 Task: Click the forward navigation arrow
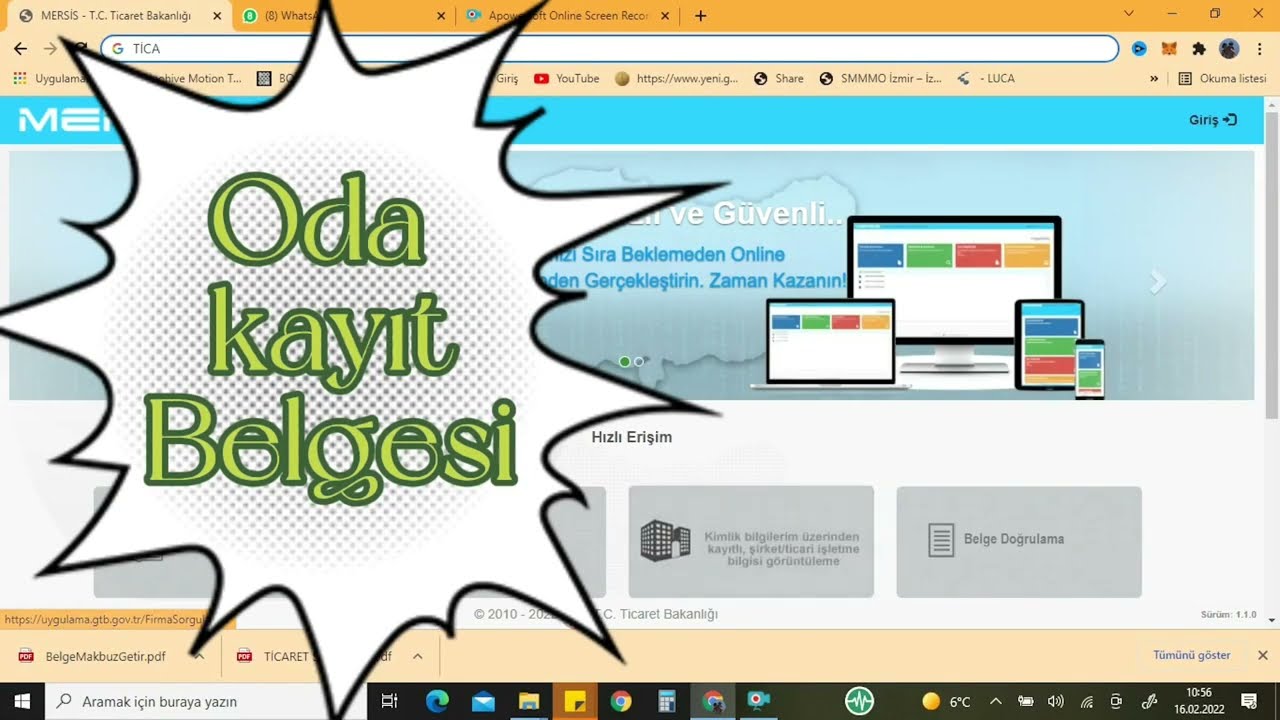coord(50,48)
